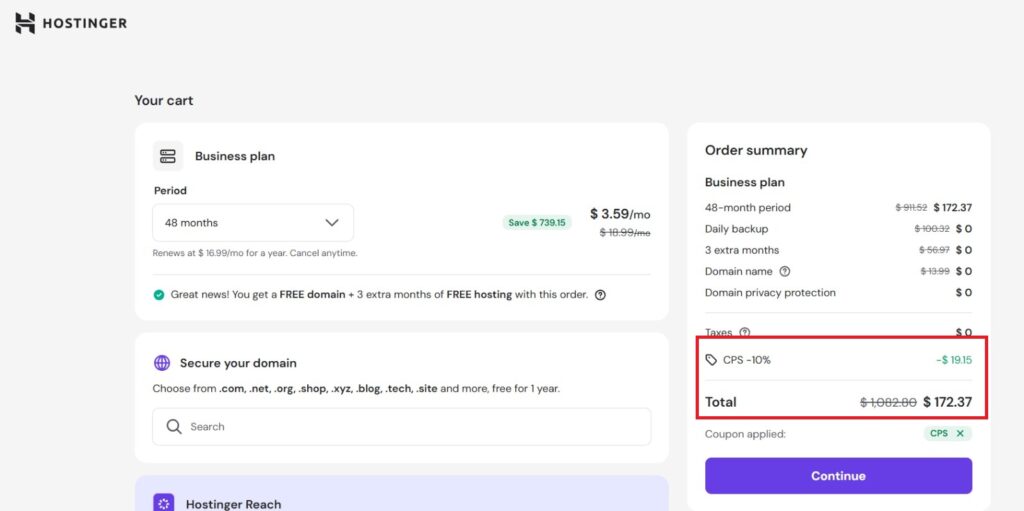This screenshot has width=1024, height=511.
Task: Click the 48-month period summary row label
Action: (x=748, y=208)
